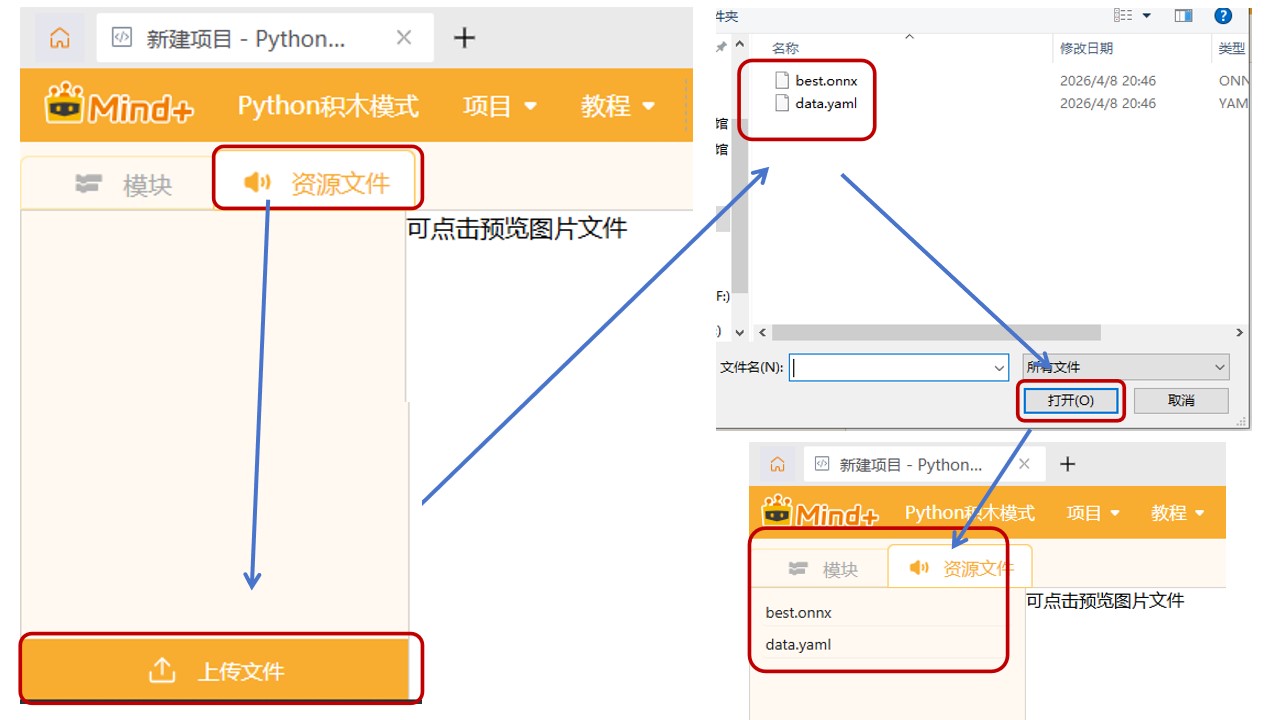Click the 打开(O) button in the dialog

coord(1070,400)
